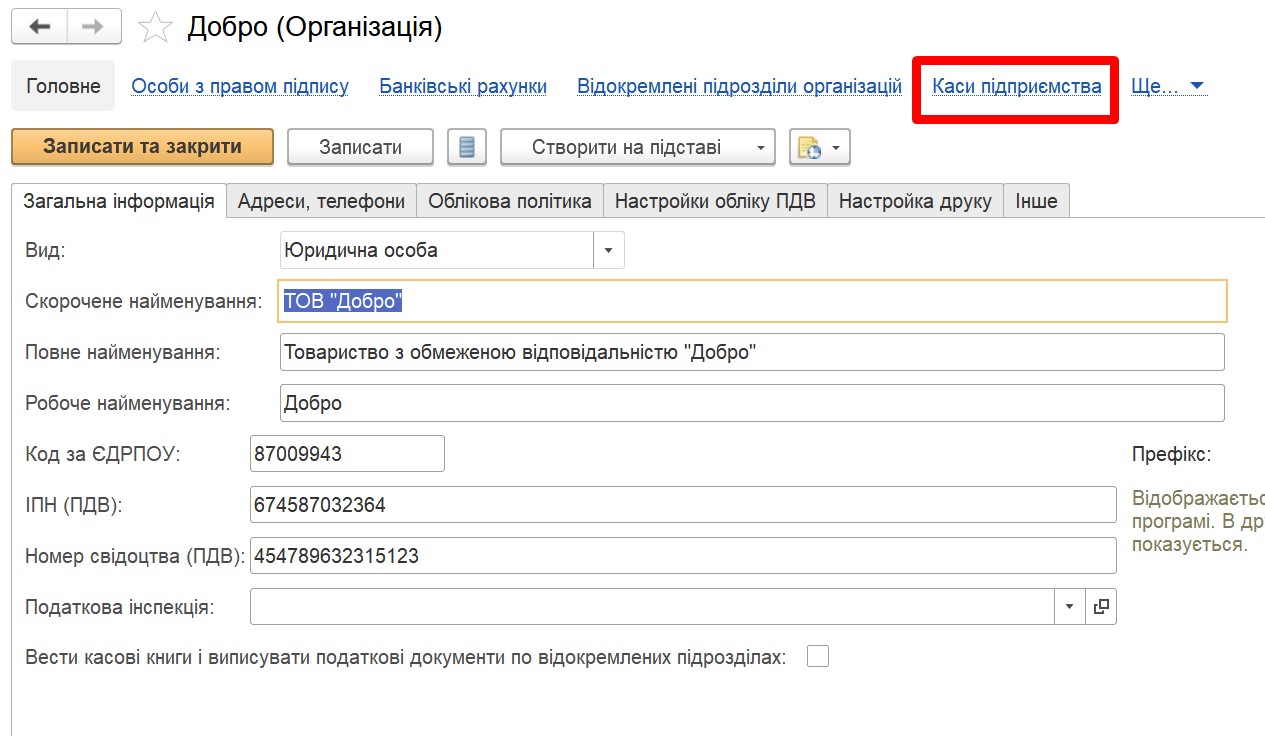Click the ІПН (ПДВ) field
The image size is (1265, 736).
click(x=683, y=505)
